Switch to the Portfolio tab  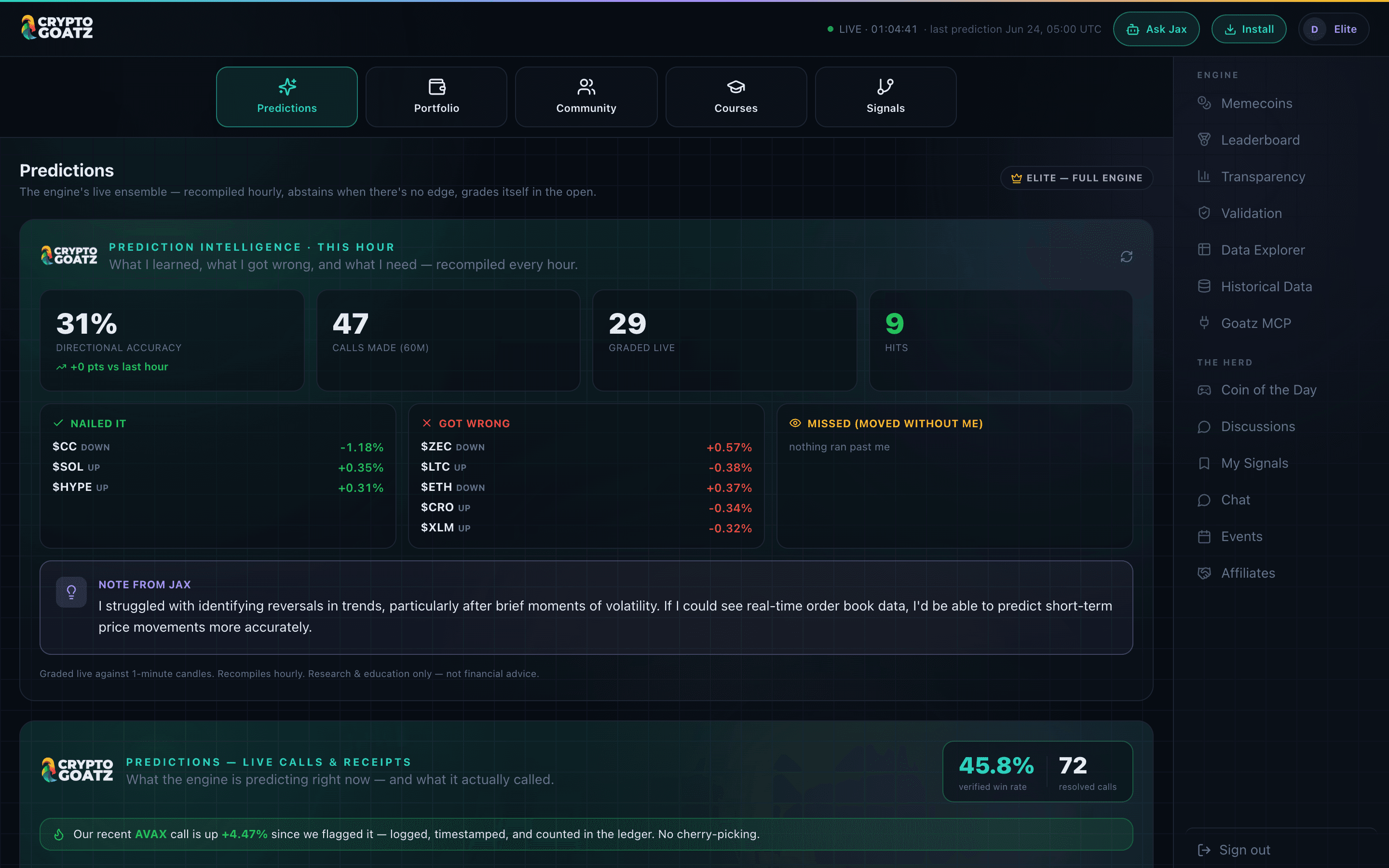coord(436,96)
